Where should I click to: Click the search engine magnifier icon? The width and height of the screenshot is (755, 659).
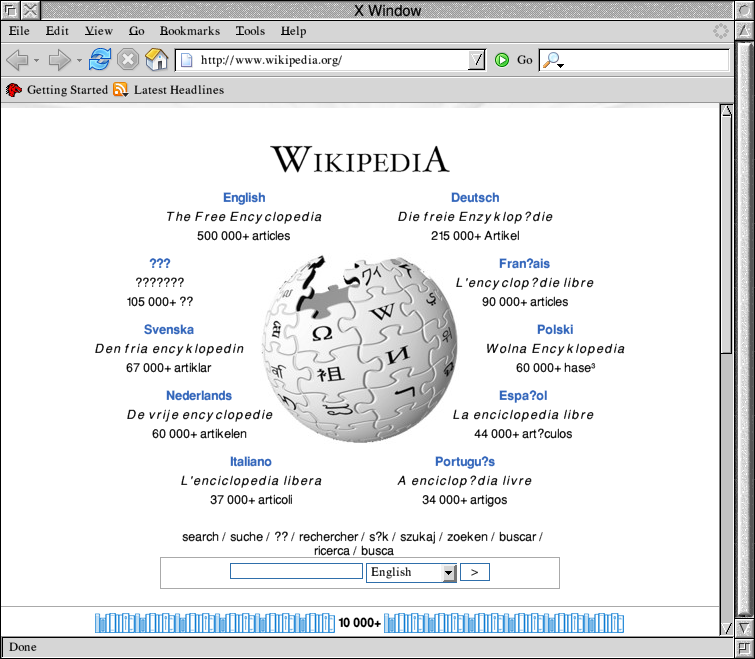pyautogui.click(x=551, y=60)
